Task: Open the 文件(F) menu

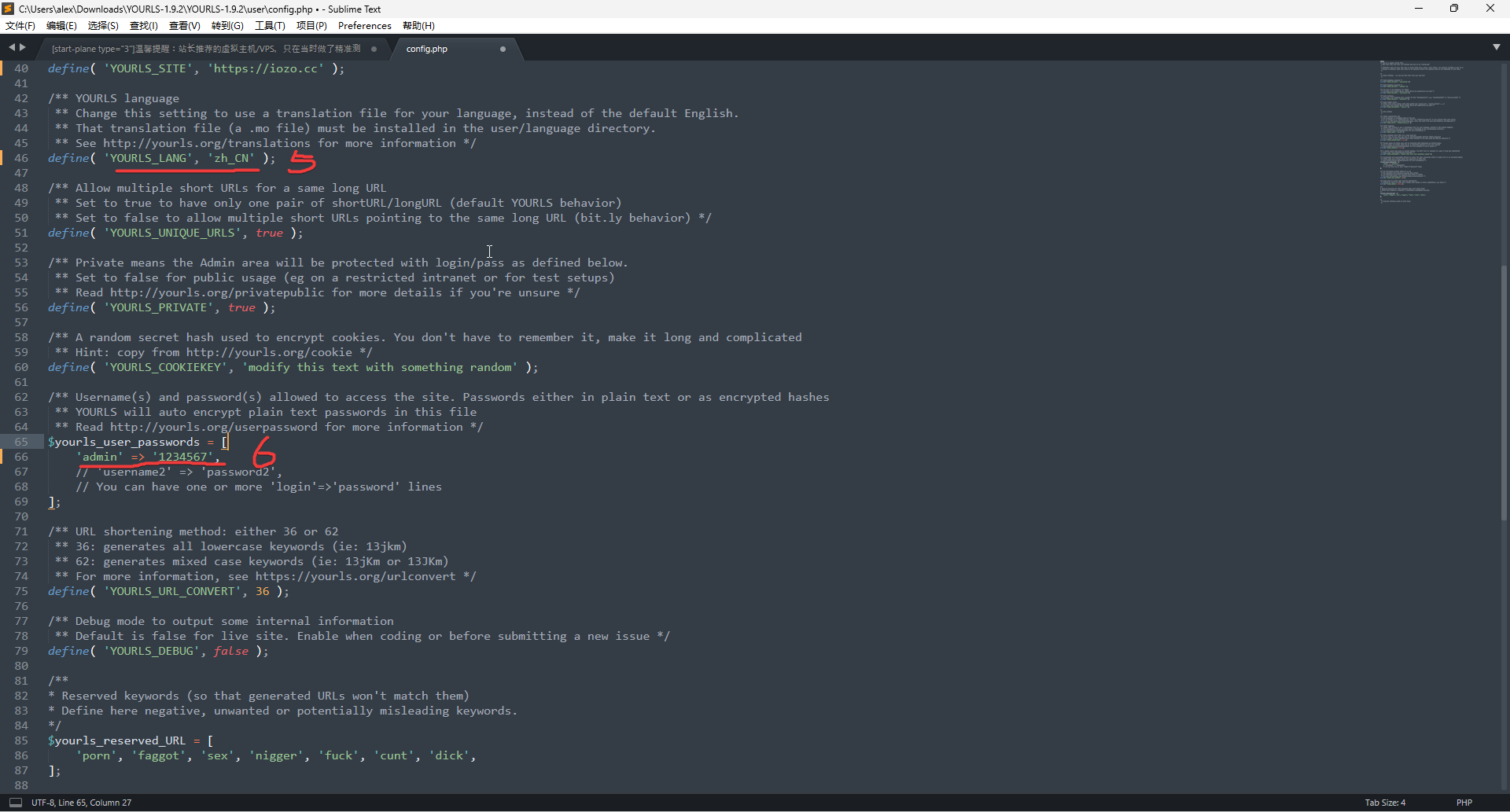Action: click(x=20, y=26)
